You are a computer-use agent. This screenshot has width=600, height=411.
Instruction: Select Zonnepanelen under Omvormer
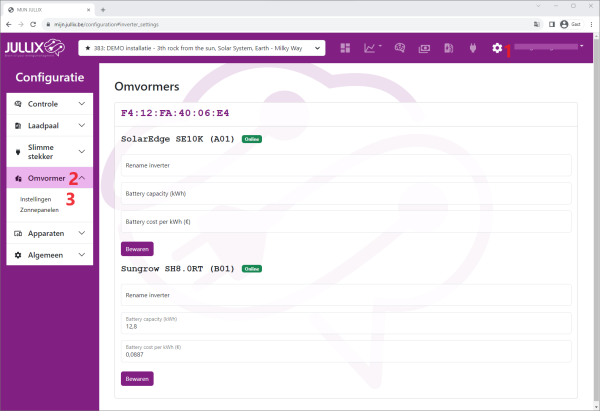[39, 210]
